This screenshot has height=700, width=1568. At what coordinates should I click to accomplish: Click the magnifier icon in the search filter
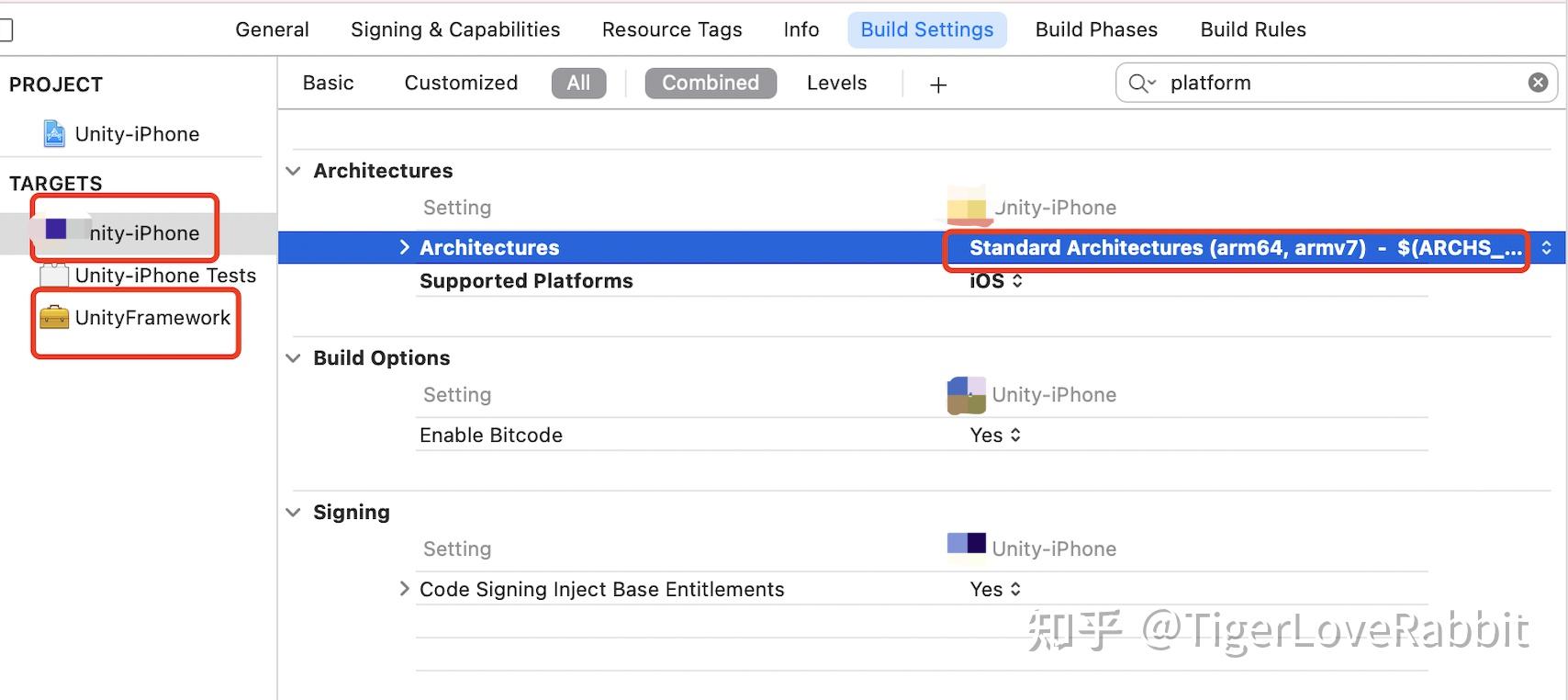[x=1139, y=83]
